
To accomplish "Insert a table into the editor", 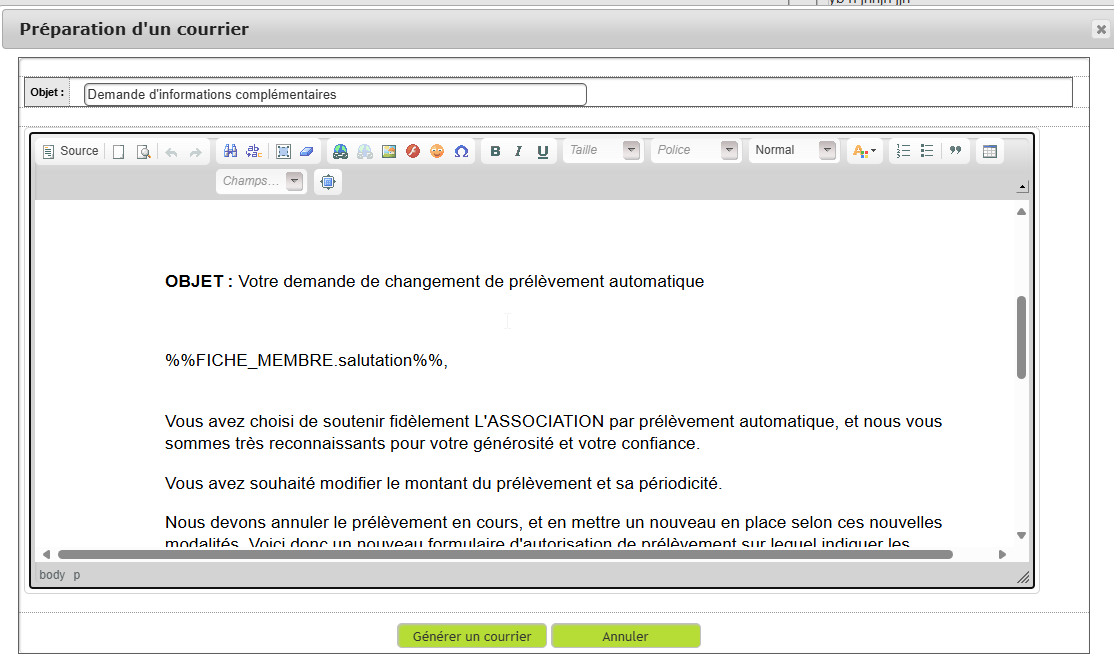I will pyautogui.click(x=990, y=151).
